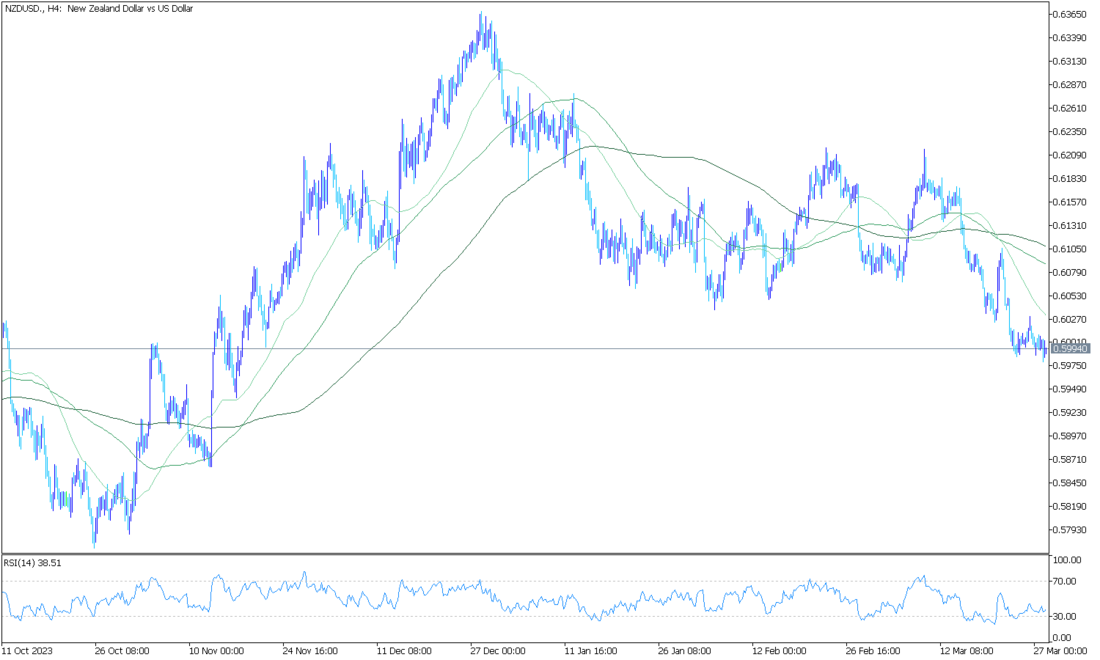Click the RSI(14) 38.51 indicator label
The image size is (1100, 660).
pos(33,563)
